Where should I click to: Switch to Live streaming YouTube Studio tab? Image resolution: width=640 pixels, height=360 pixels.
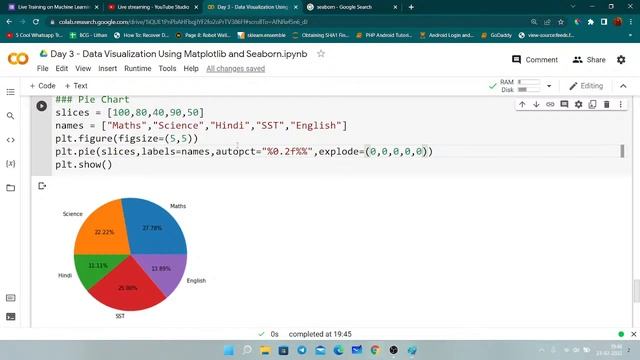153,7
